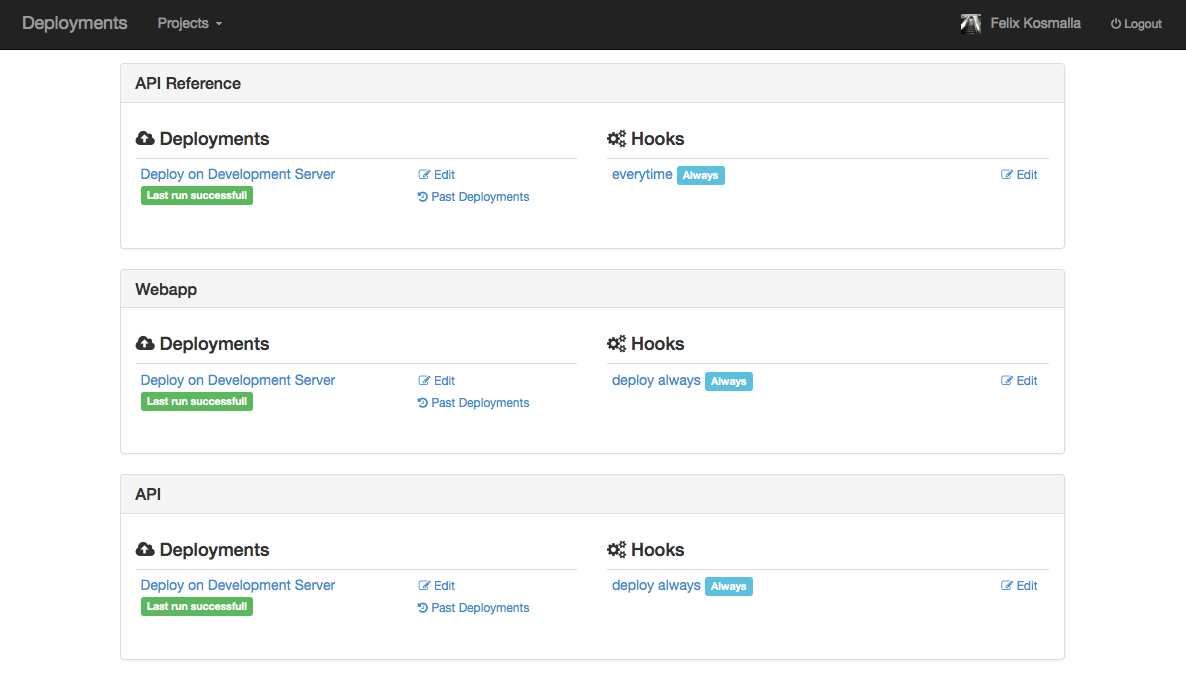This screenshot has width=1186, height=673.
Task: Click the gears icon in API Reference Hooks
Action: tap(616, 139)
